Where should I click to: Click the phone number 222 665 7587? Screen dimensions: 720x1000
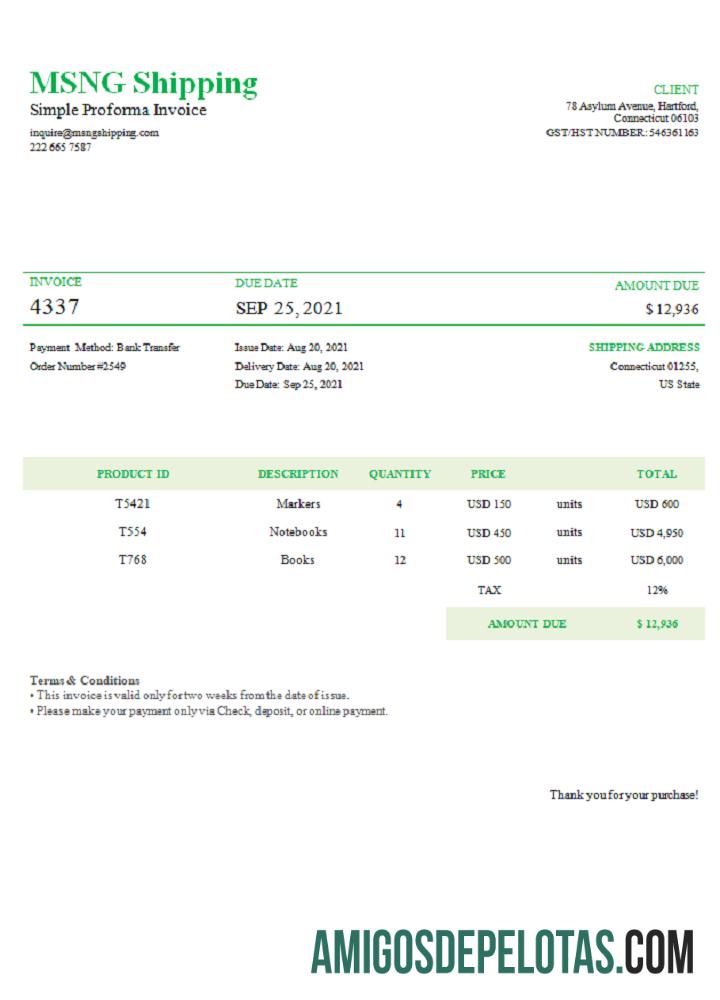click(x=60, y=147)
